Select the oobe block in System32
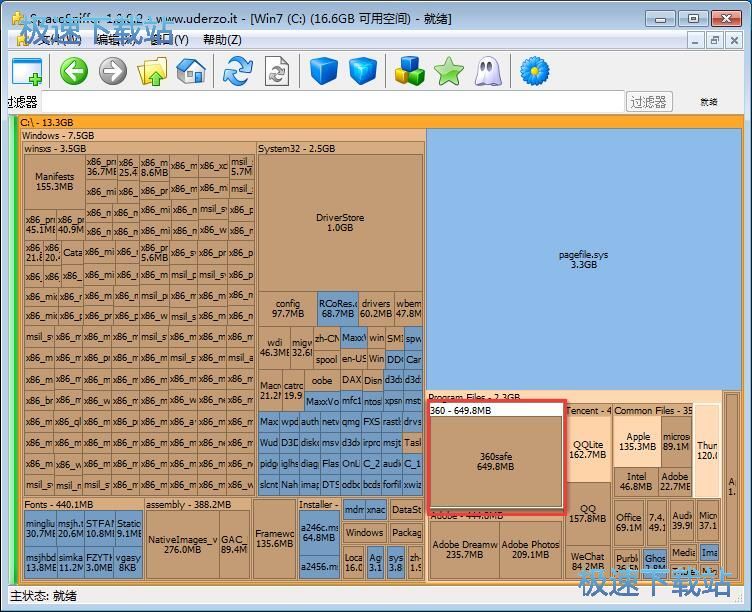Image resolution: width=752 pixels, height=612 pixels. 321,380
